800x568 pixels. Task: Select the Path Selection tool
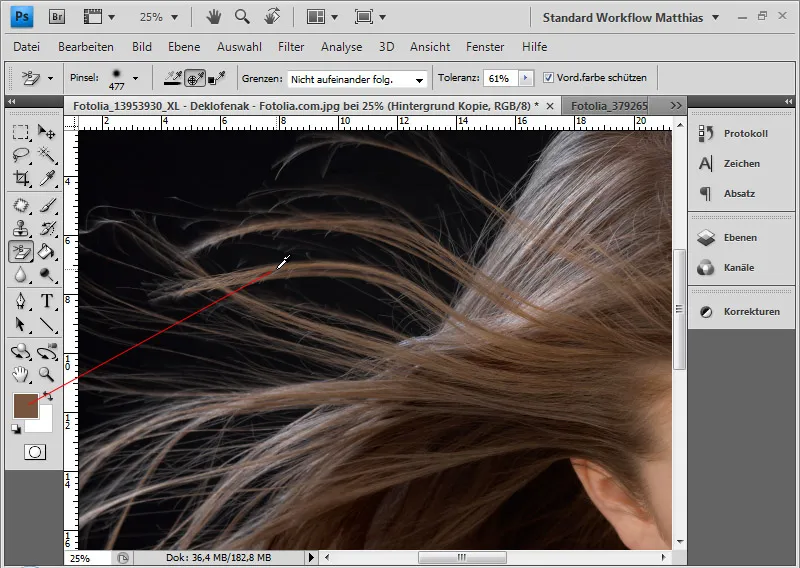[21, 324]
